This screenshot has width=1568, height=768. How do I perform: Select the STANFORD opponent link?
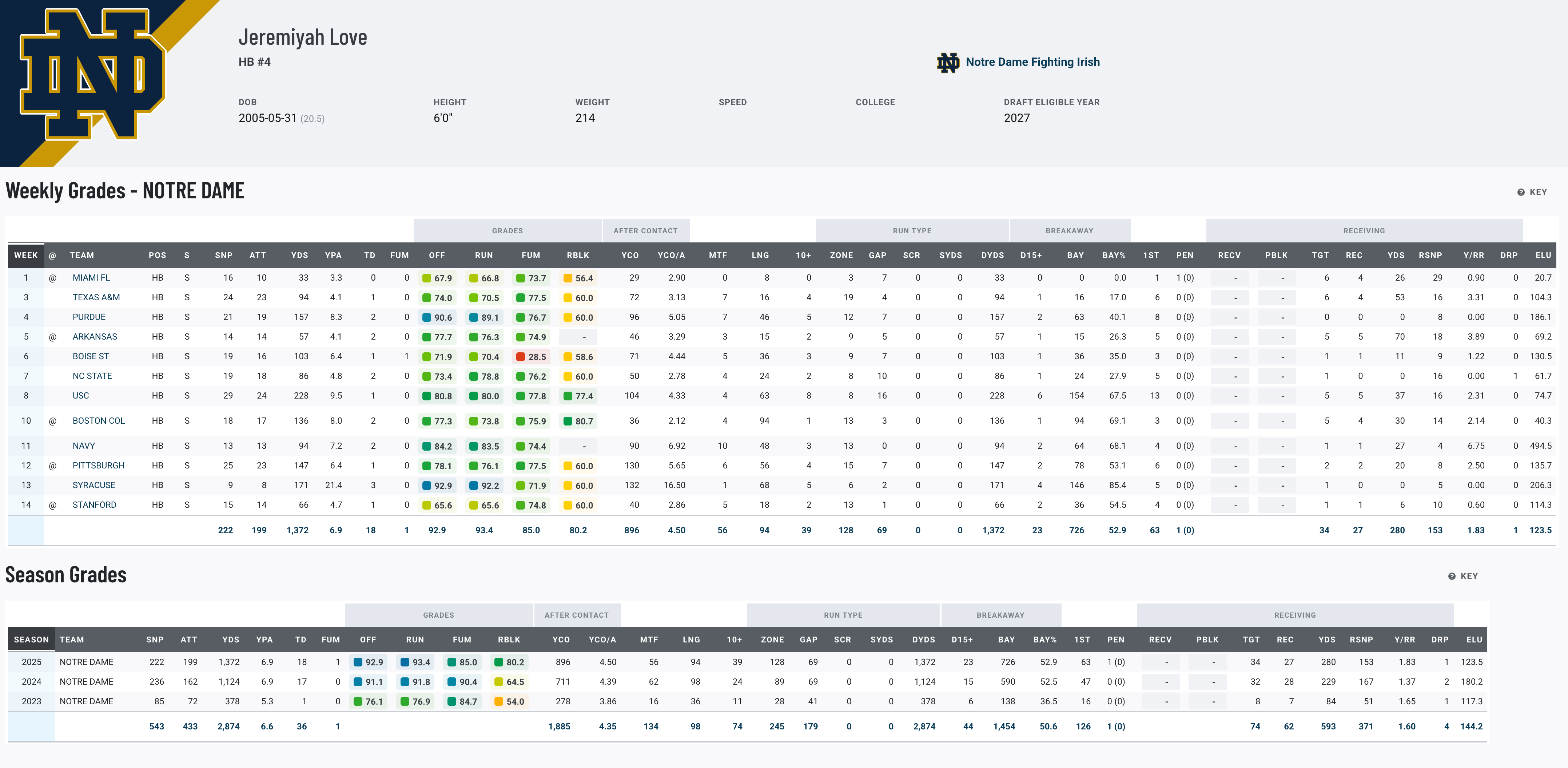coord(94,505)
